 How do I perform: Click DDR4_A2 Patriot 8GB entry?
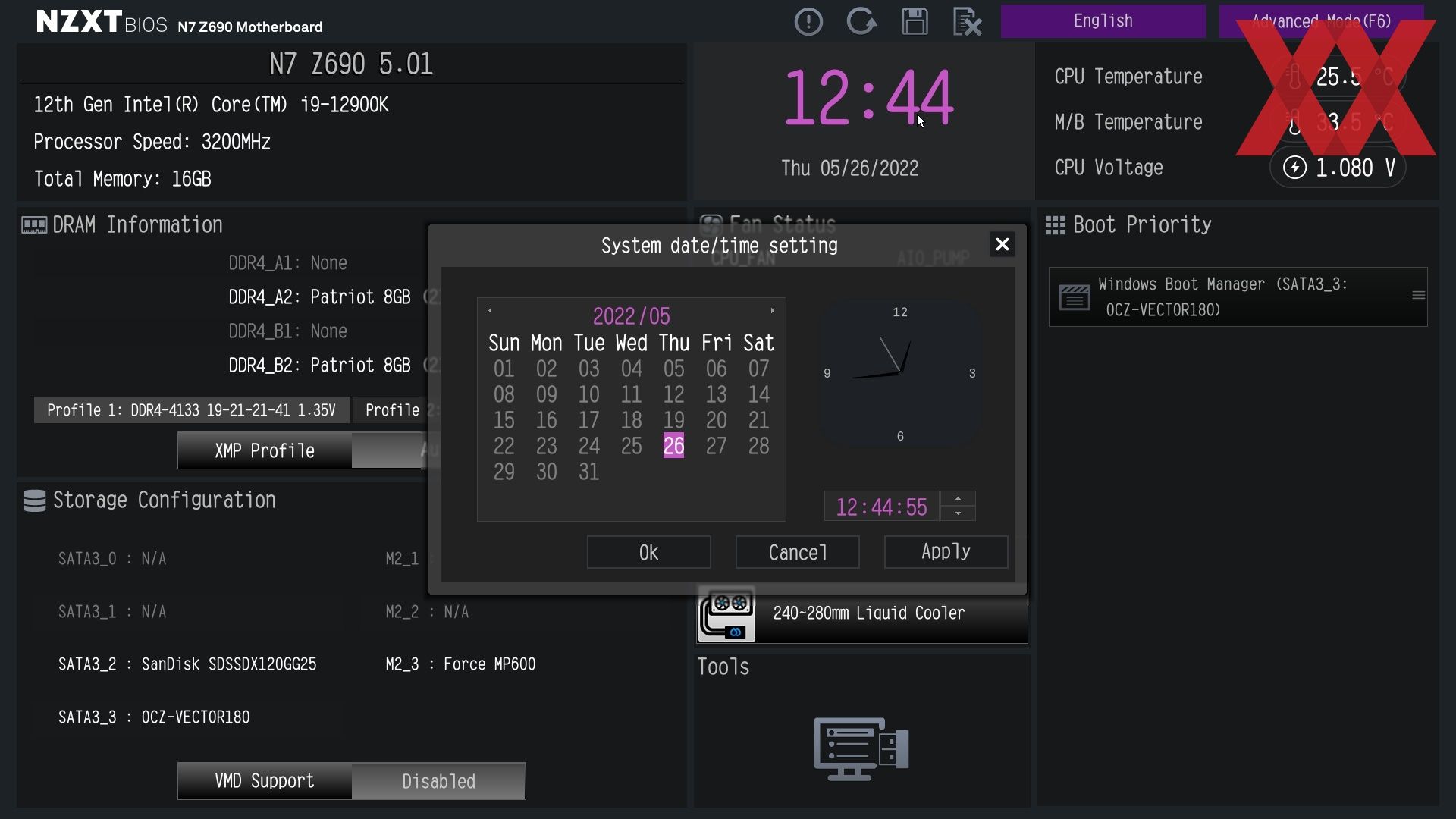coord(319,297)
